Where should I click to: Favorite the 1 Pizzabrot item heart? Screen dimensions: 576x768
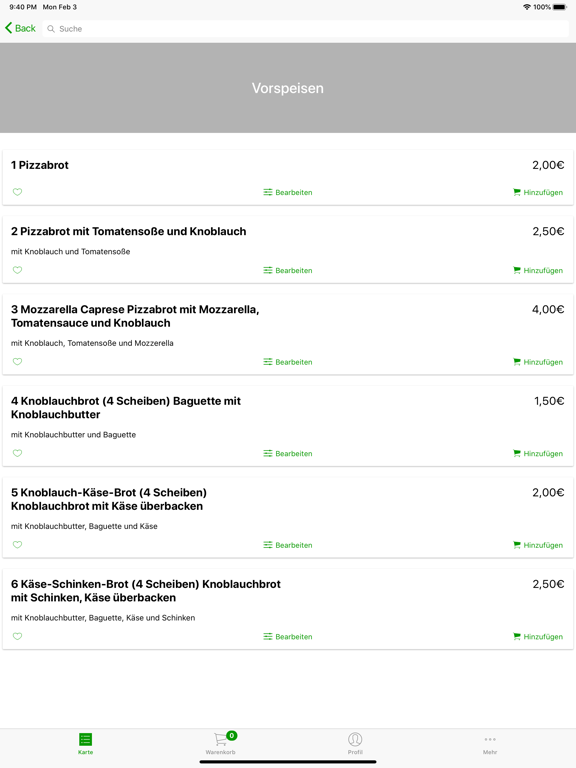tap(17, 192)
